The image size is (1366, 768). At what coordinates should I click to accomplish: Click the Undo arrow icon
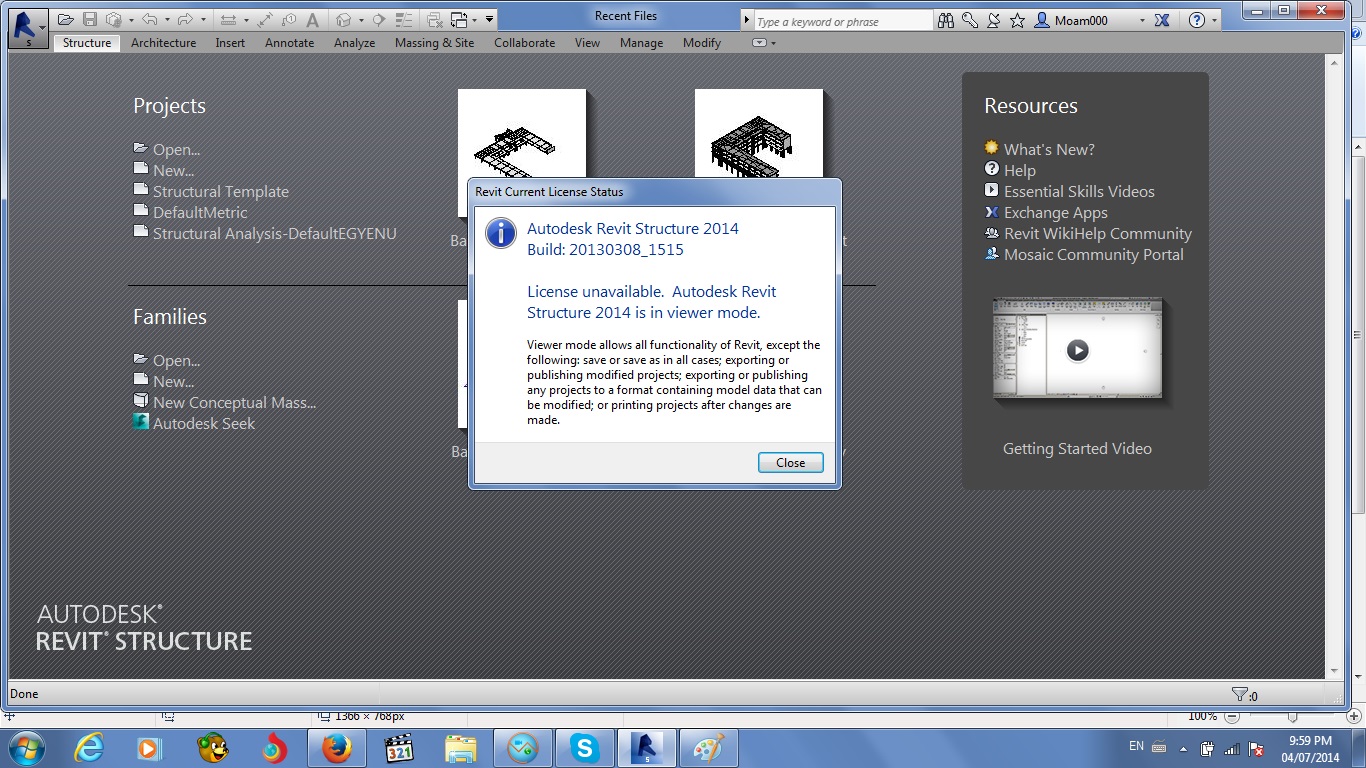[150, 20]
